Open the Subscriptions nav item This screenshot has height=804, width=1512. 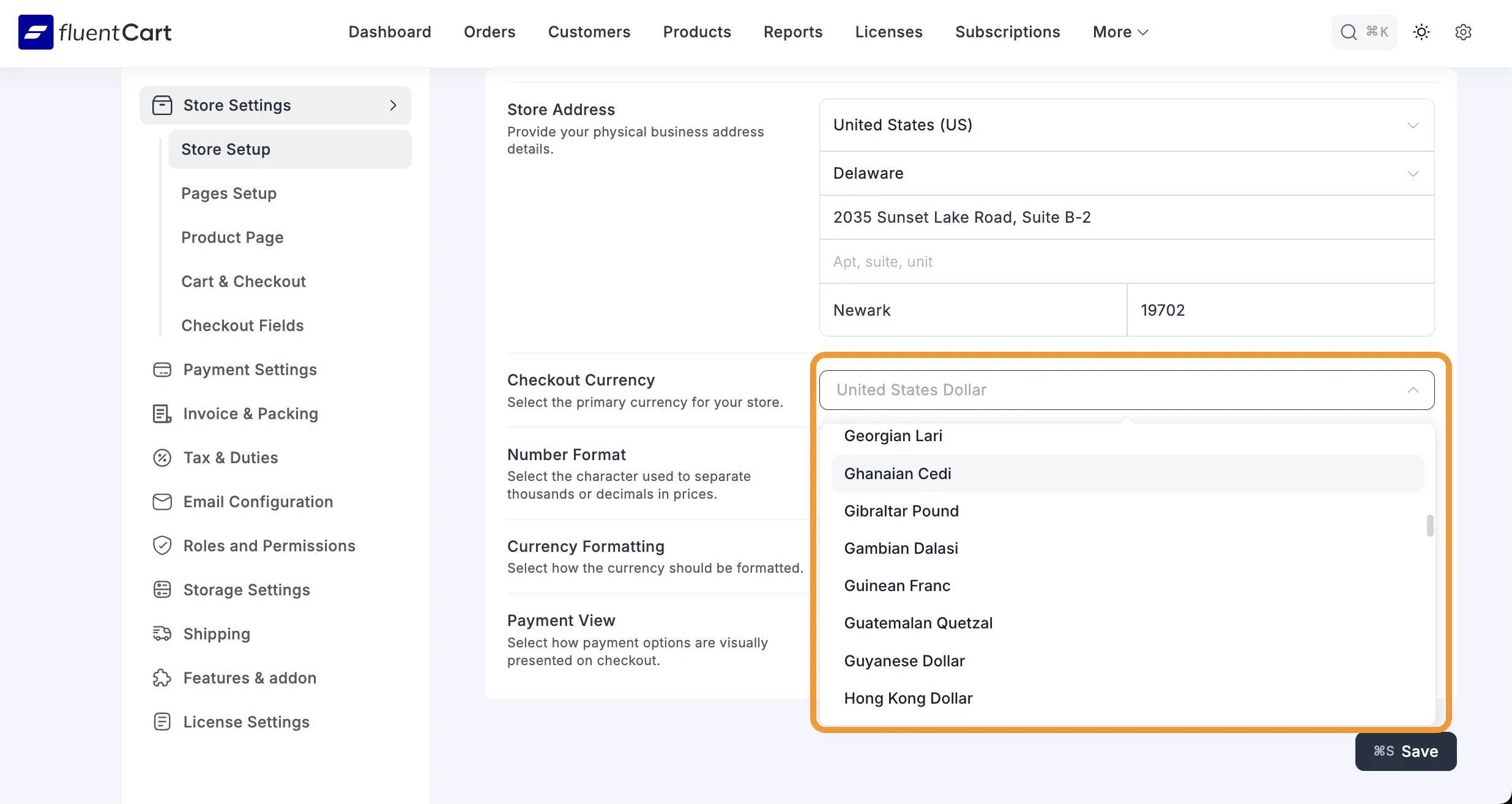(x=1007, y=32)
